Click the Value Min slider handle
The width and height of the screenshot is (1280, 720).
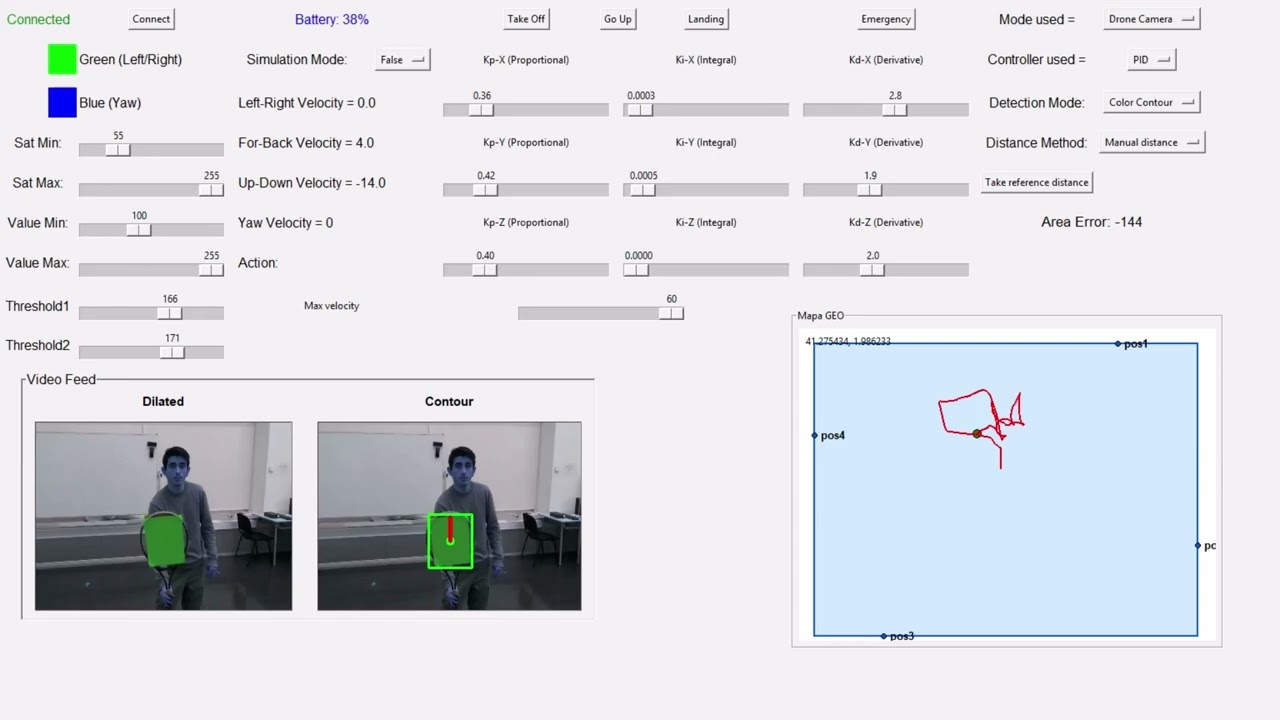click(x=139, y=230)
